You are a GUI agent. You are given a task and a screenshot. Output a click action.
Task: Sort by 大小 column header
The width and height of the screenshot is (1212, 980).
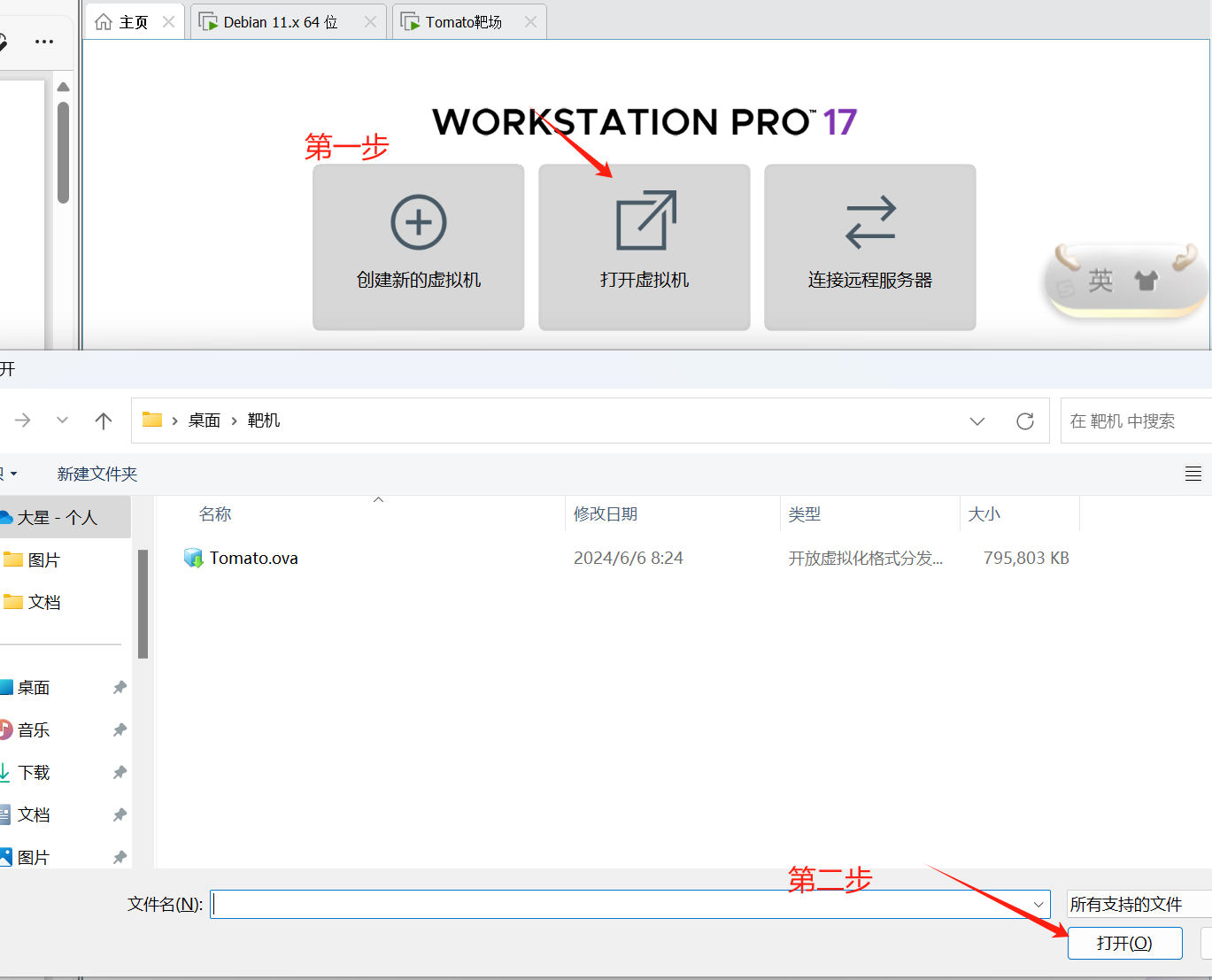pyautogui.click(x=984, y=514)
